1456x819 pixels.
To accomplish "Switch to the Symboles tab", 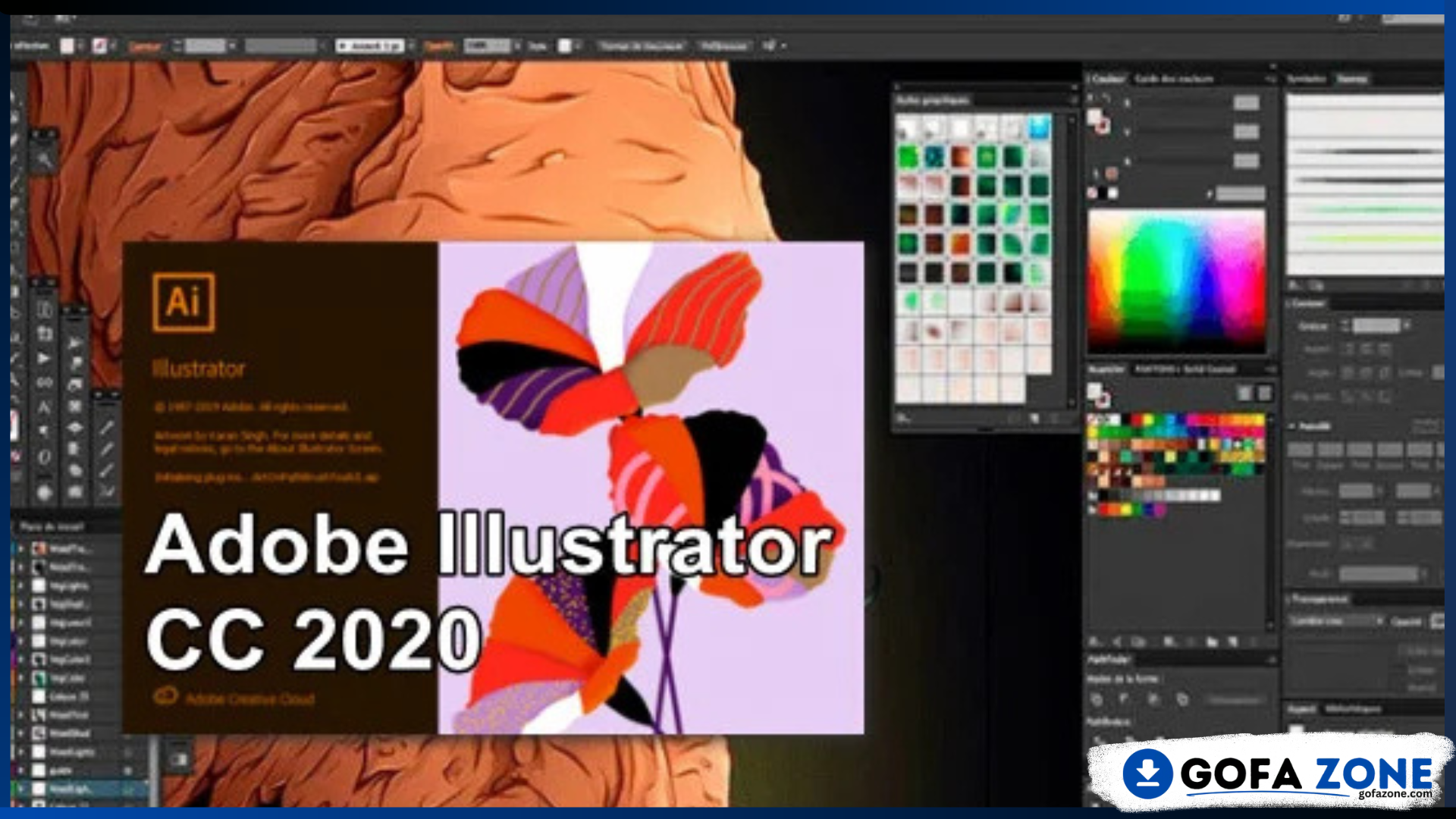I will point(1307,79).
